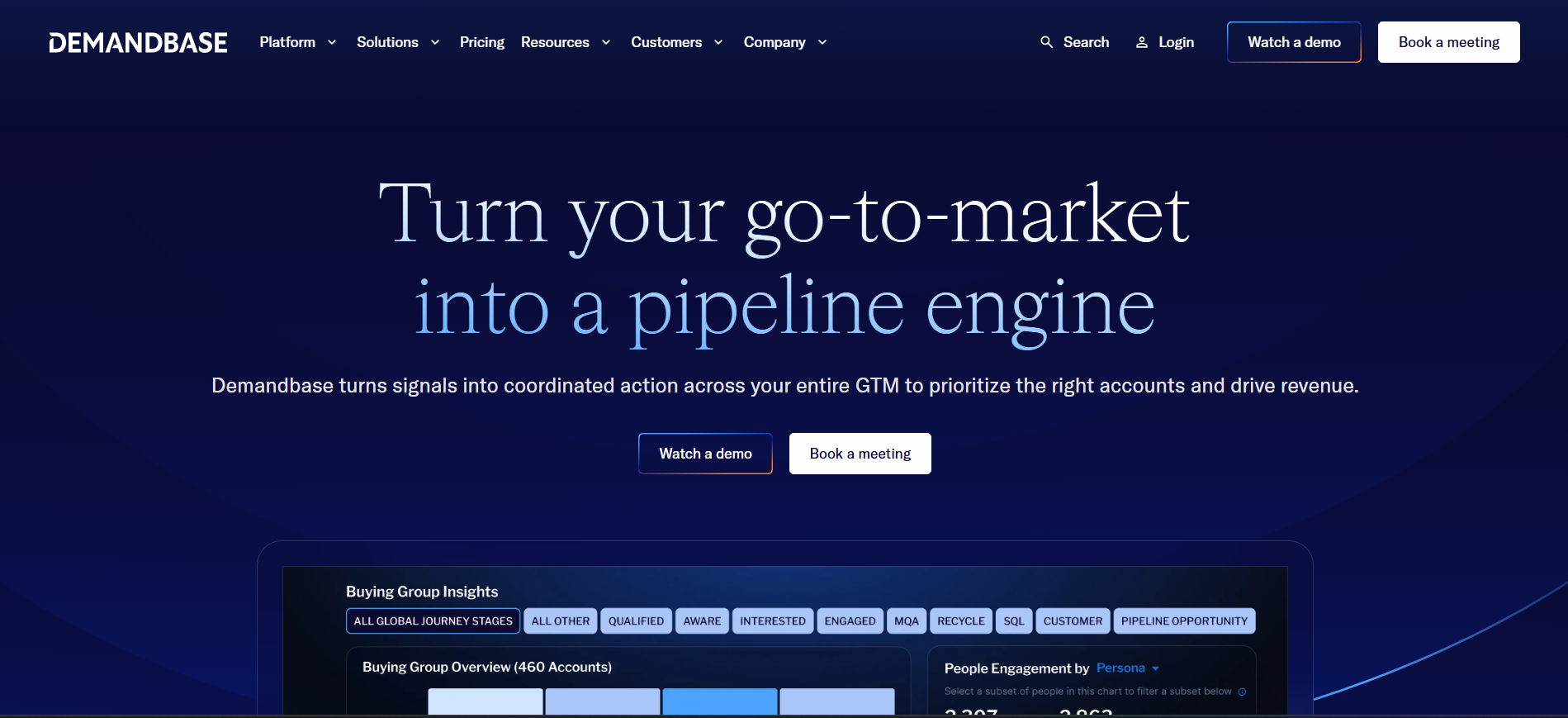Click the 'Select a subset of people' hint

point(1087,692)
